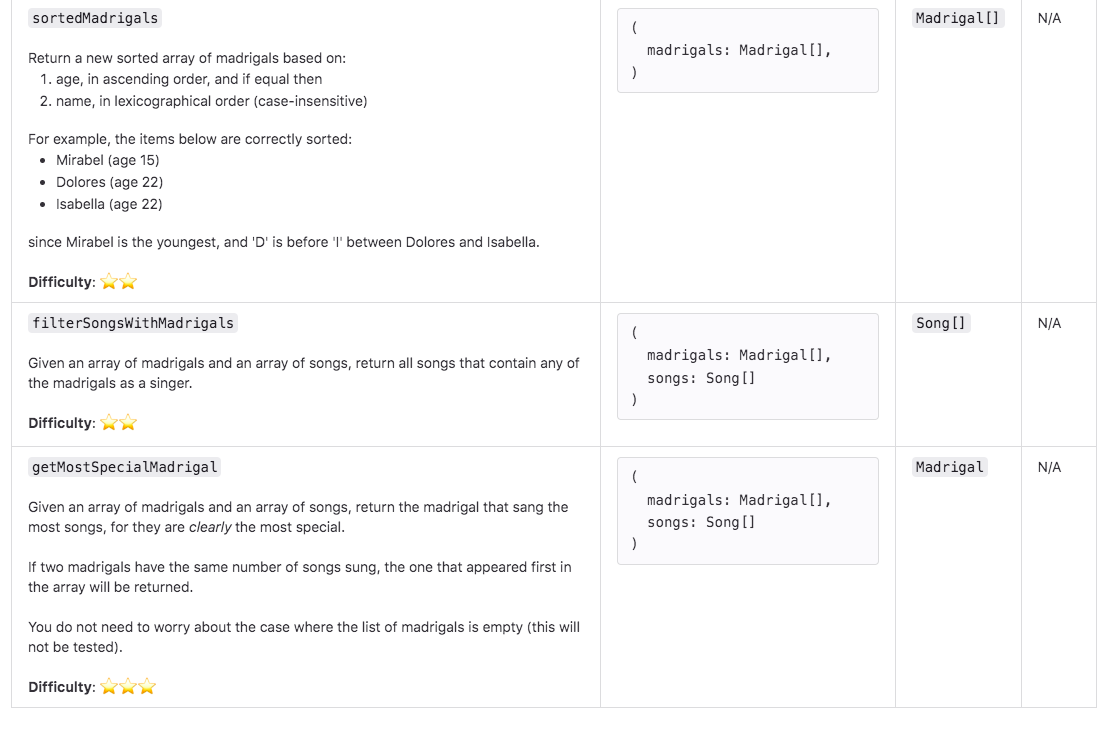
Task: Click the Song[] return type label
Action: (940, 323)
